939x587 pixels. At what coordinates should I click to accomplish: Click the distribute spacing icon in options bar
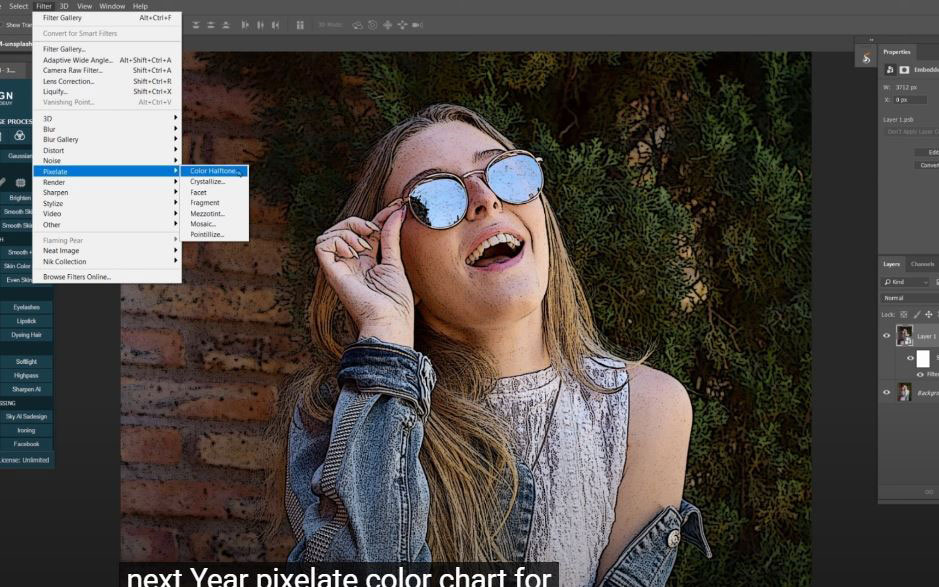point(301,25)
